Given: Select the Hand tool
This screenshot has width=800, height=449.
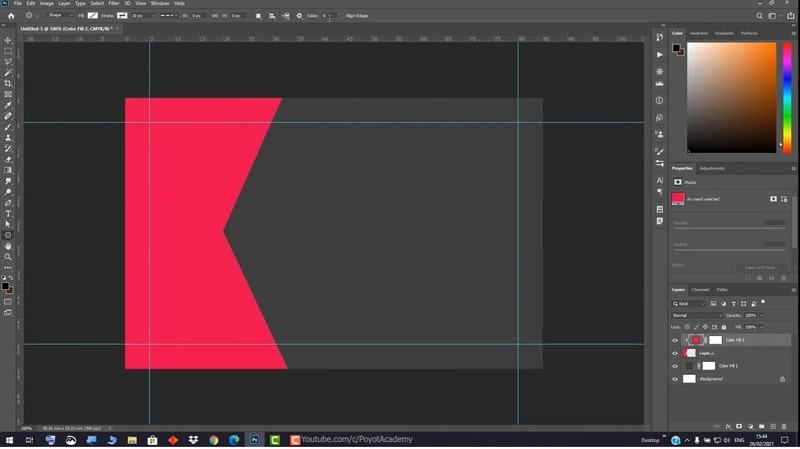Looking at the screenshot, I should (8, 246).
